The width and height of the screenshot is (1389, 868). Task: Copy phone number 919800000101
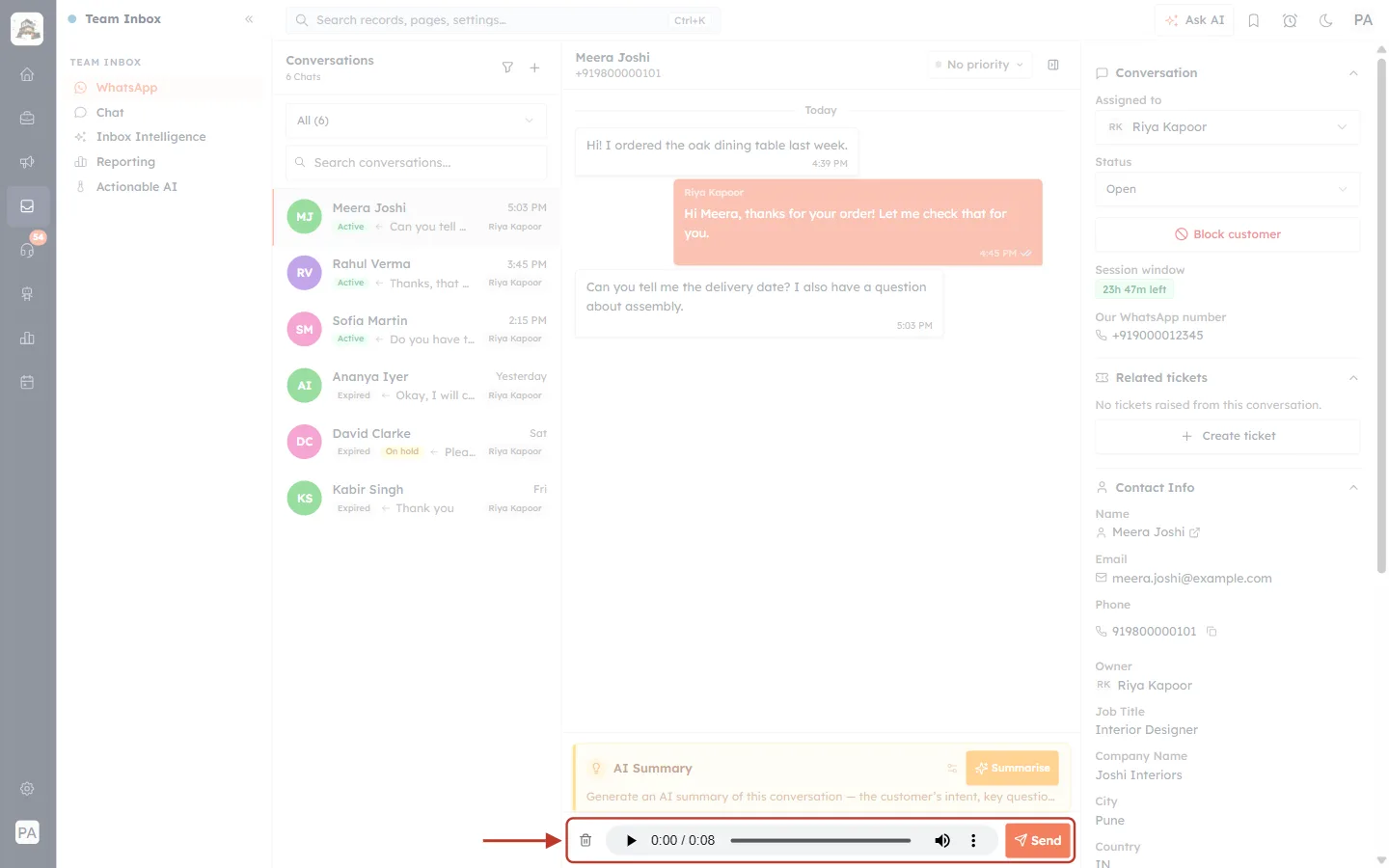(1212, 632)
